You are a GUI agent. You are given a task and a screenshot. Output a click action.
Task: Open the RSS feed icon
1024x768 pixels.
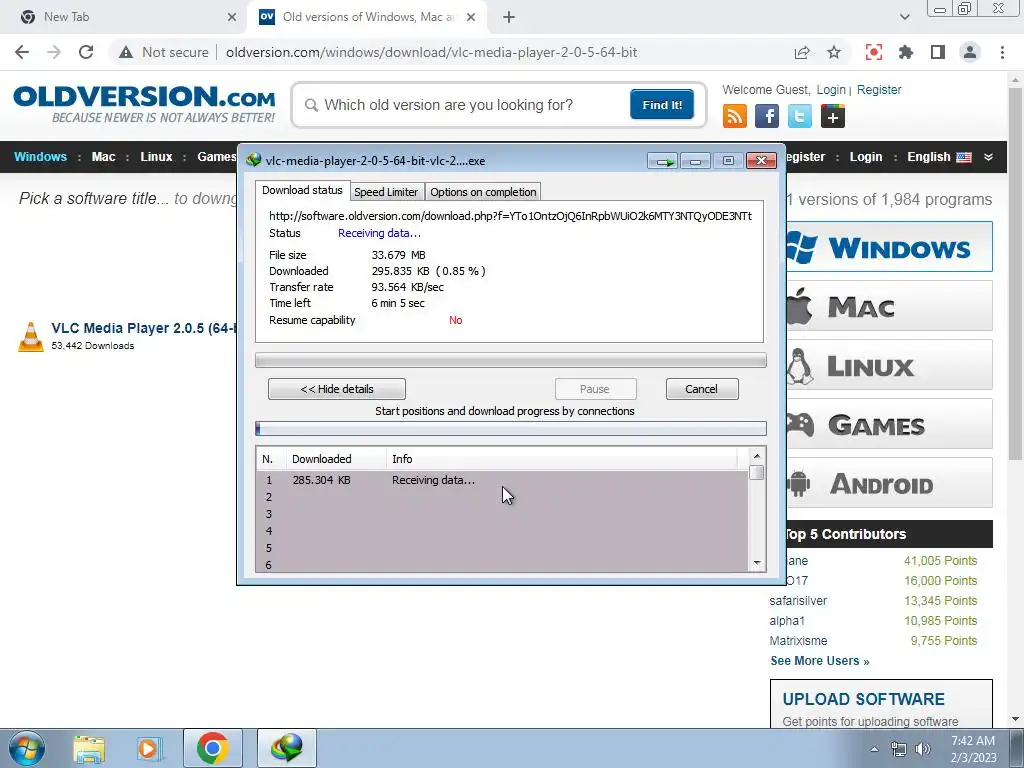(x=735, y=116)
